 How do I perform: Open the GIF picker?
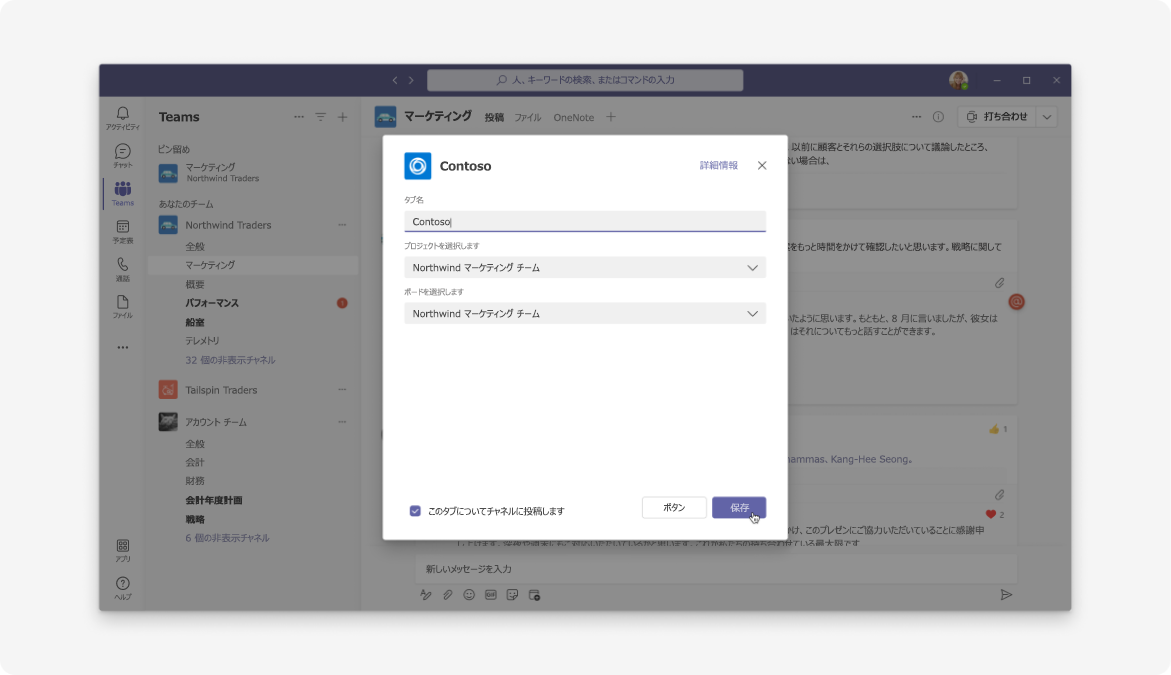point(491,595)
